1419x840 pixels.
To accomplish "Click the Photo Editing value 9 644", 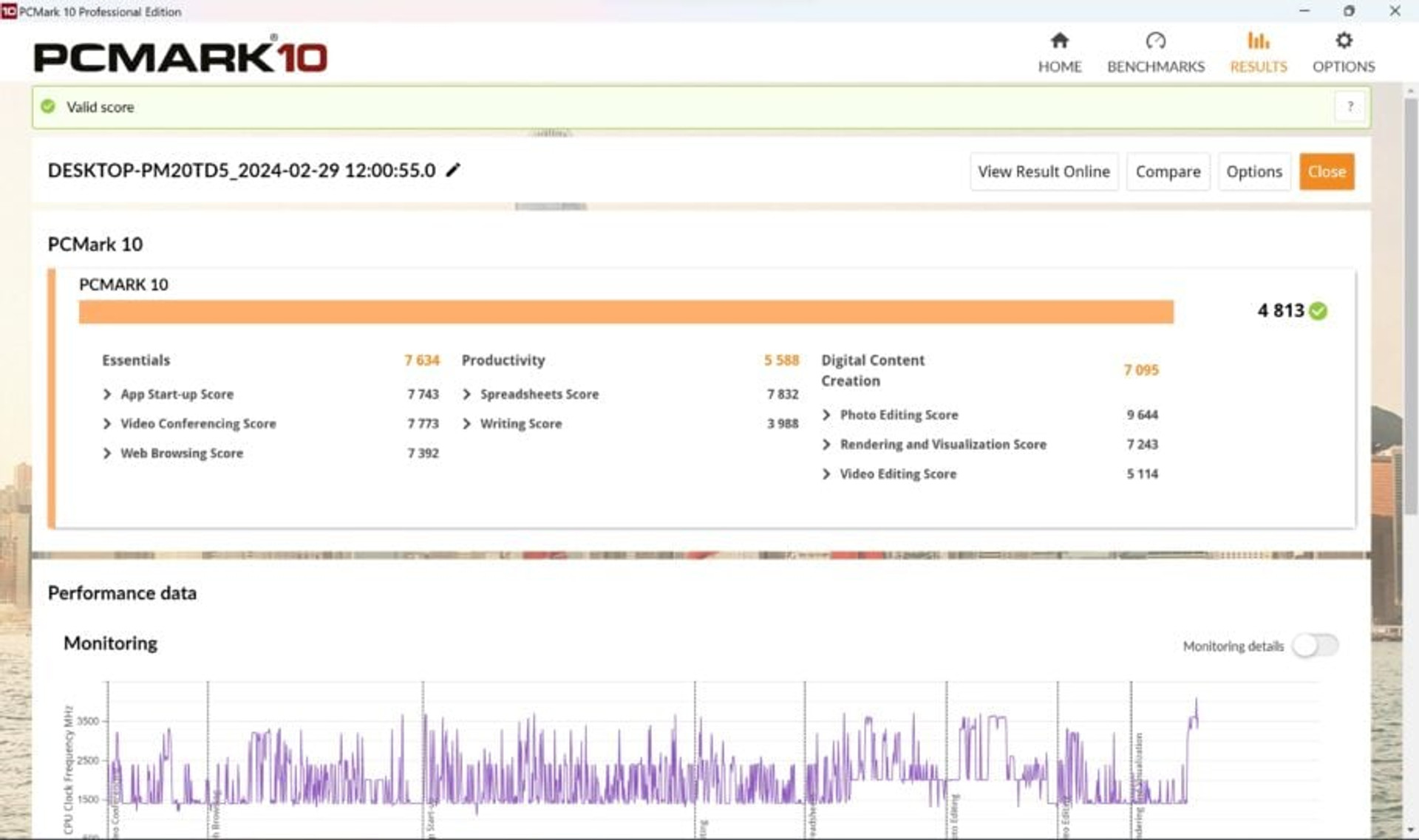I will coord(1142,414).
